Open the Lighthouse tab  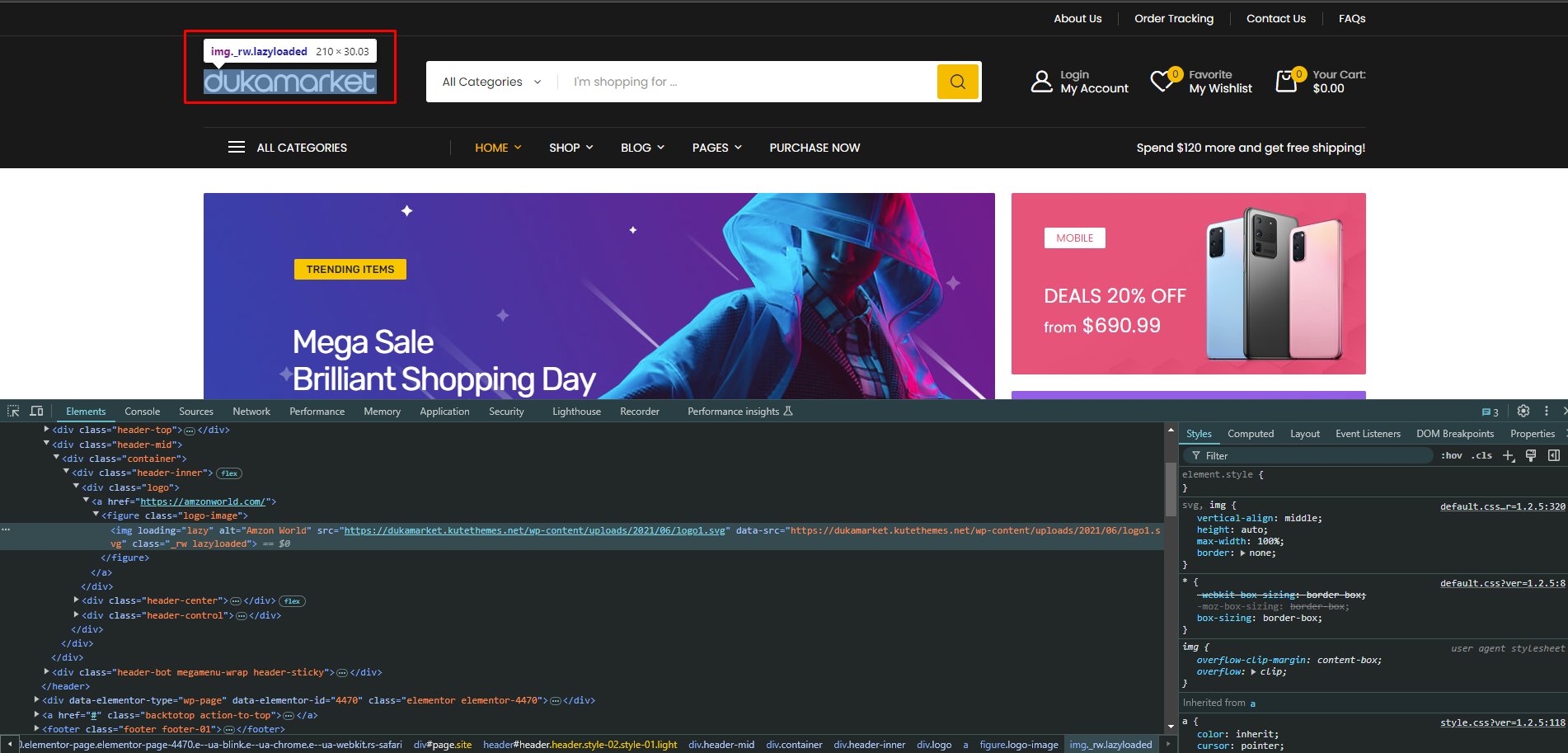click(x=576, y=412)
